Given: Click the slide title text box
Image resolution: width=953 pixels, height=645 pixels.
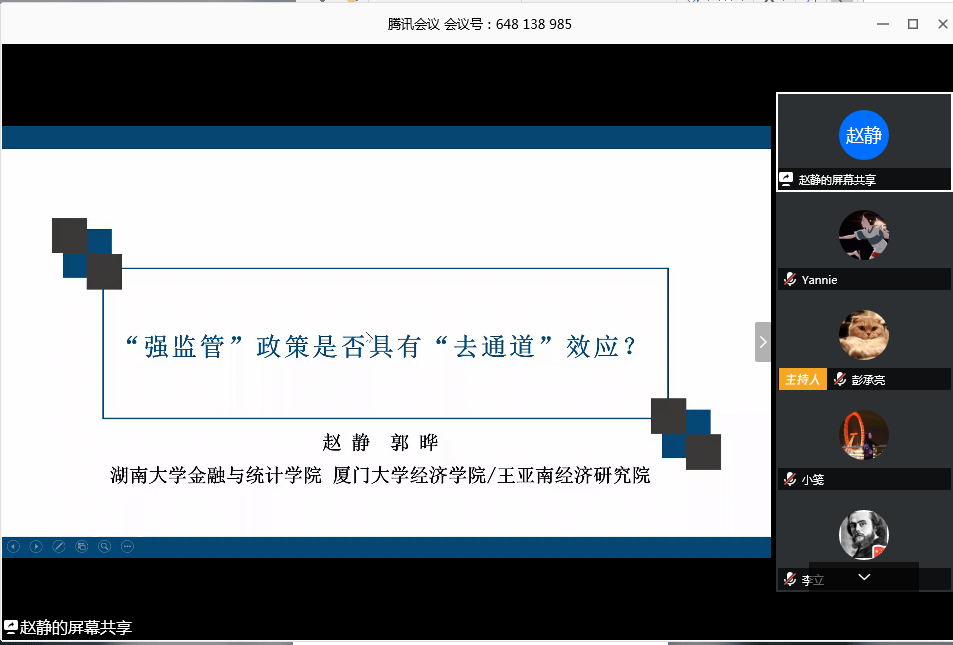Looking at the screenshot, I should click(x=385, y=344).
